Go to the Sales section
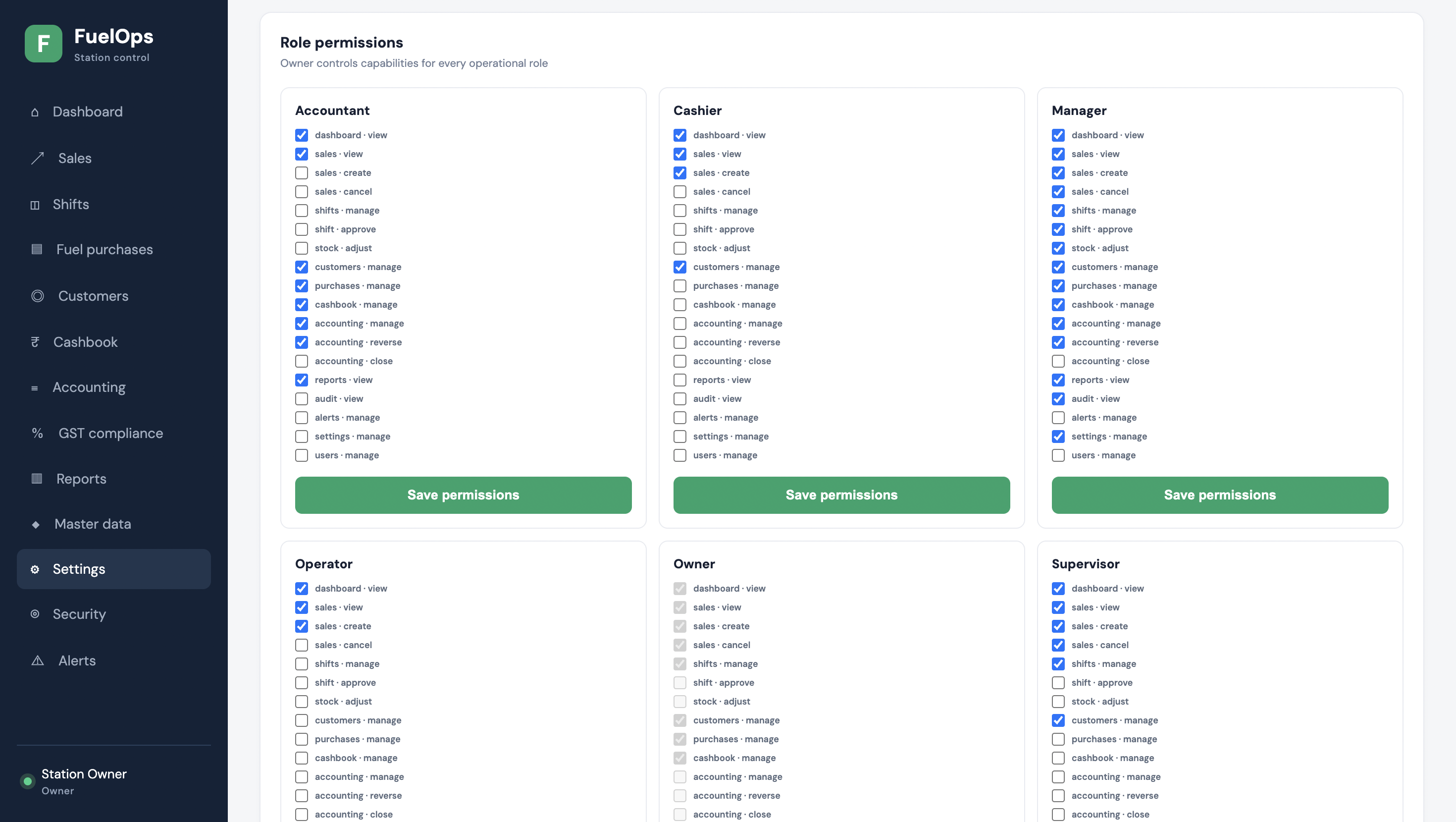Image resolution: width=1456 pixels, height=822 pixels. pos(113,158)
